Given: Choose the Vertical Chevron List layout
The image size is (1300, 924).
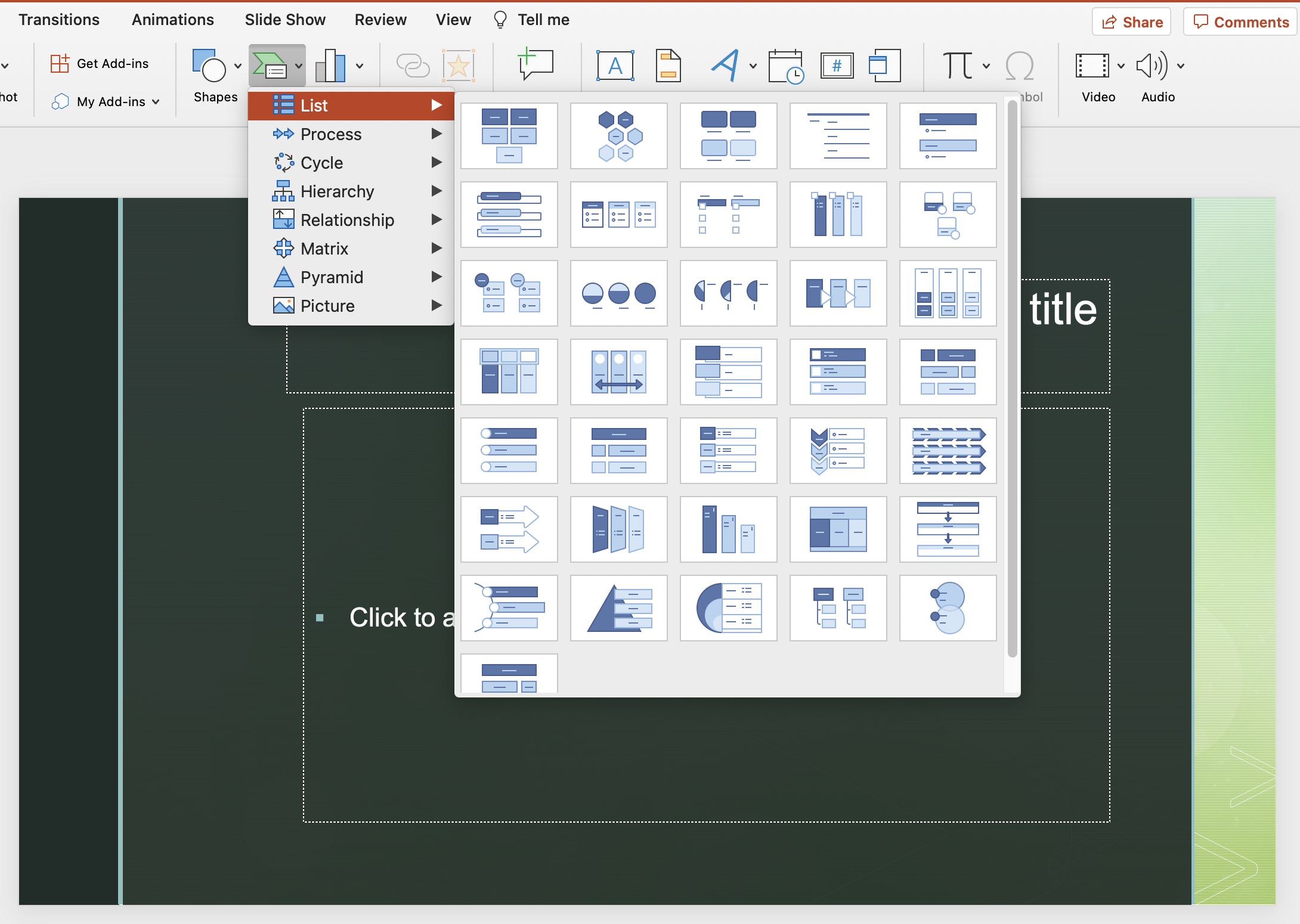Looking at the screenshot, I should (838, 451).
